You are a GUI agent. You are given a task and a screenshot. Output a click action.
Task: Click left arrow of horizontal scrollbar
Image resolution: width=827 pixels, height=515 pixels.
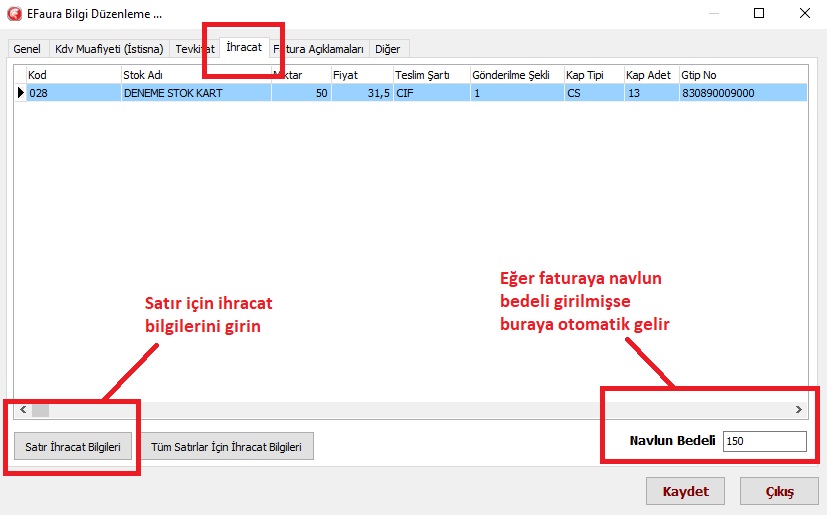(20, 409)
